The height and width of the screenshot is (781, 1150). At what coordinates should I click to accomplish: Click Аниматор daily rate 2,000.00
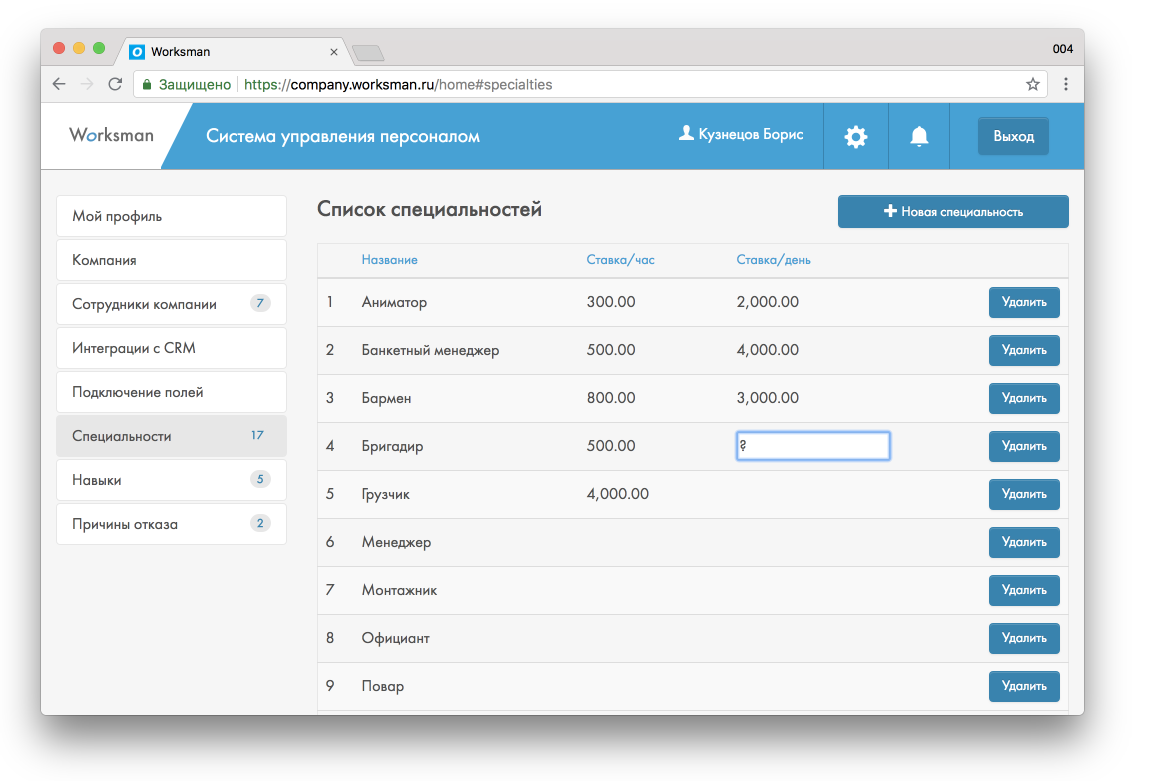(x=767, y=302)
